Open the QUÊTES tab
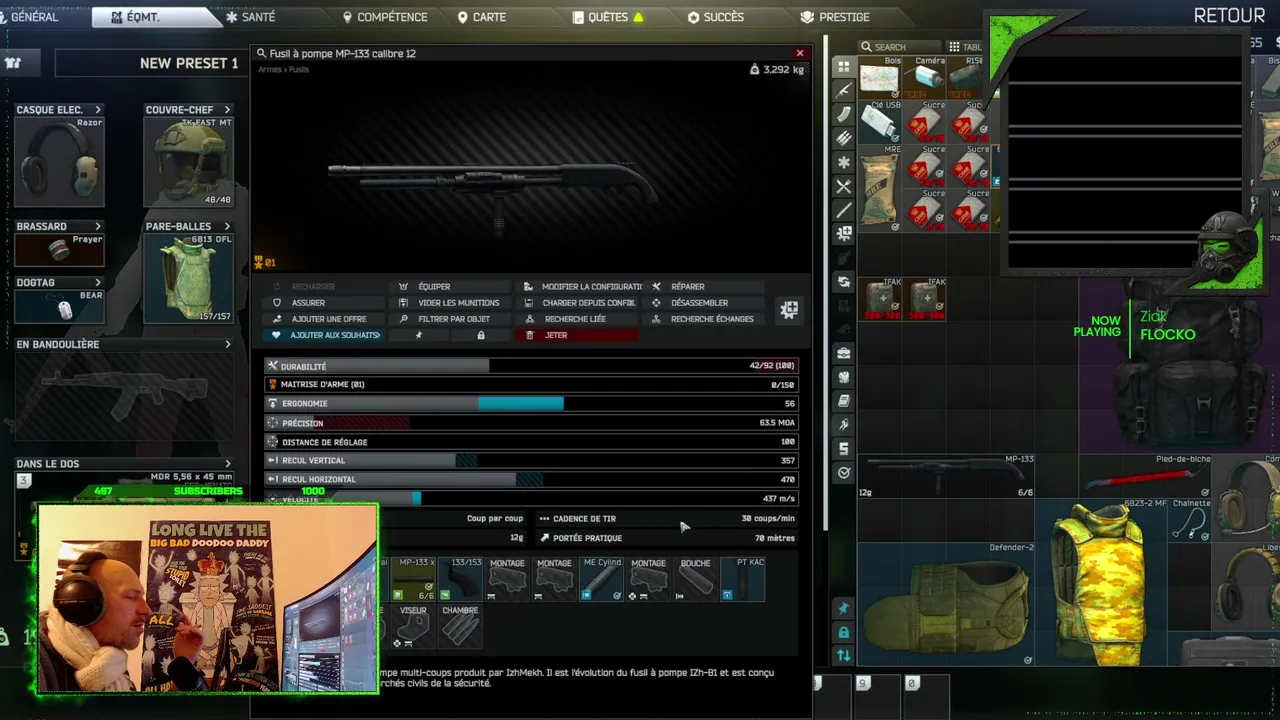 (608, 17)
